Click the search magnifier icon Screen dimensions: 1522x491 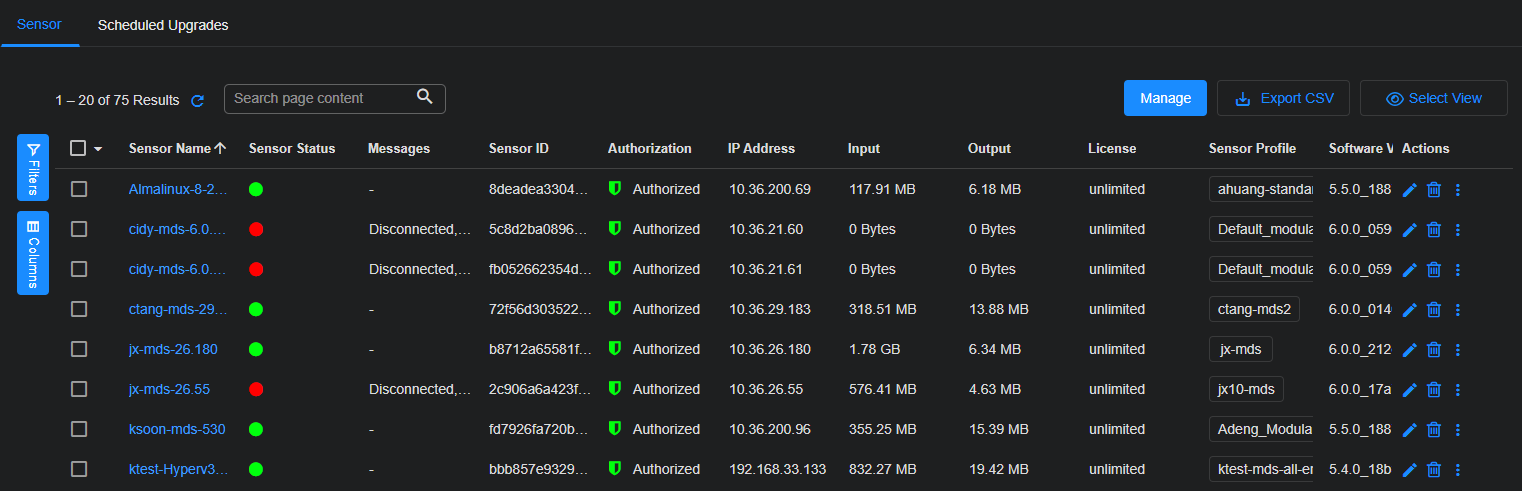pyautogui.click(x=425, y=97)
